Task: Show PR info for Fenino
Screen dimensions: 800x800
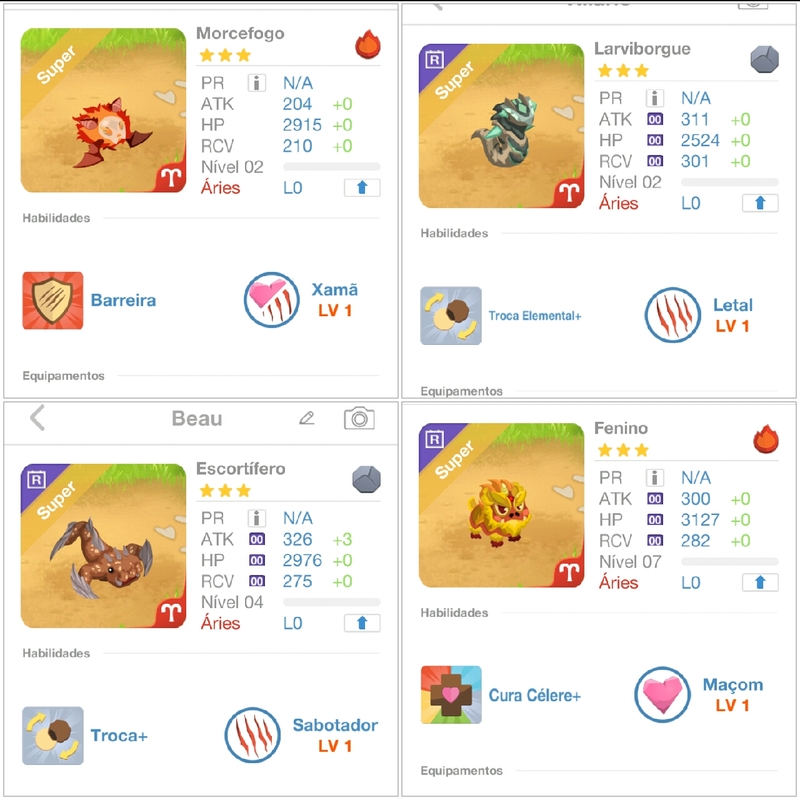Action: pyautogui.click(x=655, y=478)
